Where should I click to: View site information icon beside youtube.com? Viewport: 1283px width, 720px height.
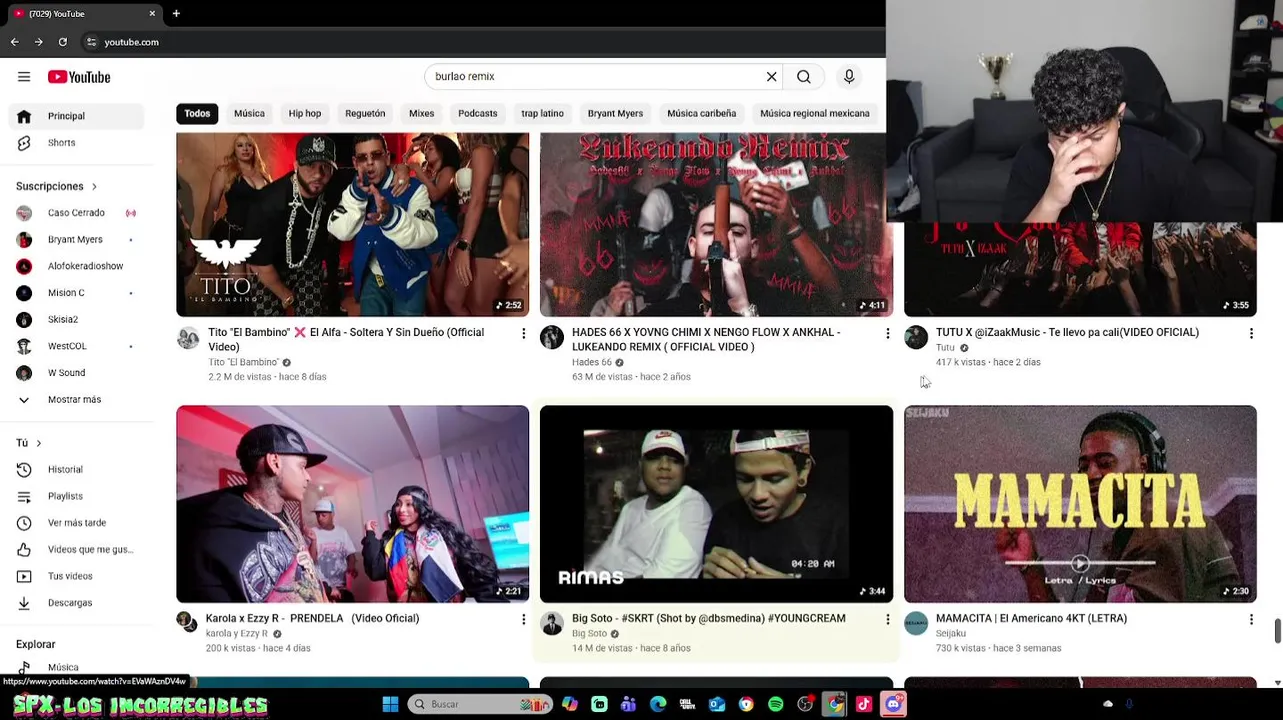(91, 42)
